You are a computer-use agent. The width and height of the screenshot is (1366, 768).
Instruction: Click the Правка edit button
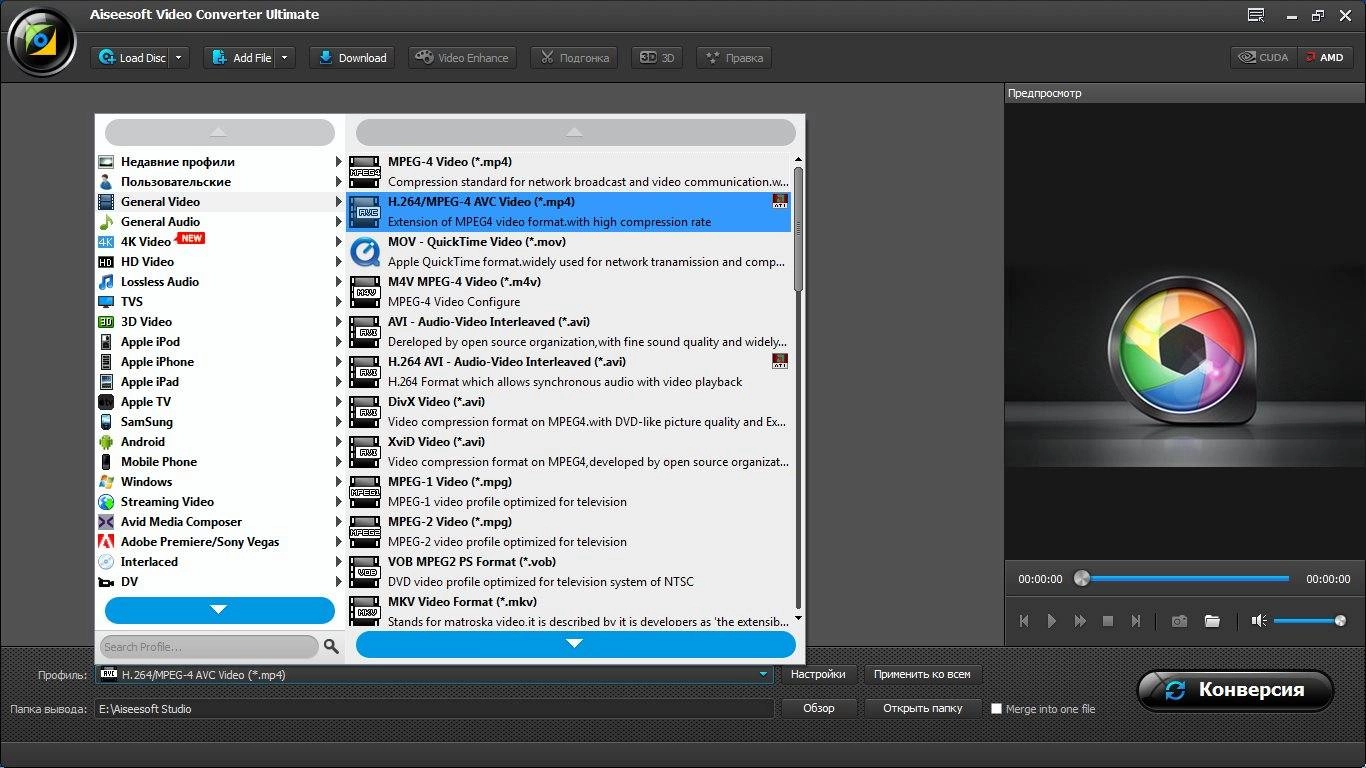(735, 58)
